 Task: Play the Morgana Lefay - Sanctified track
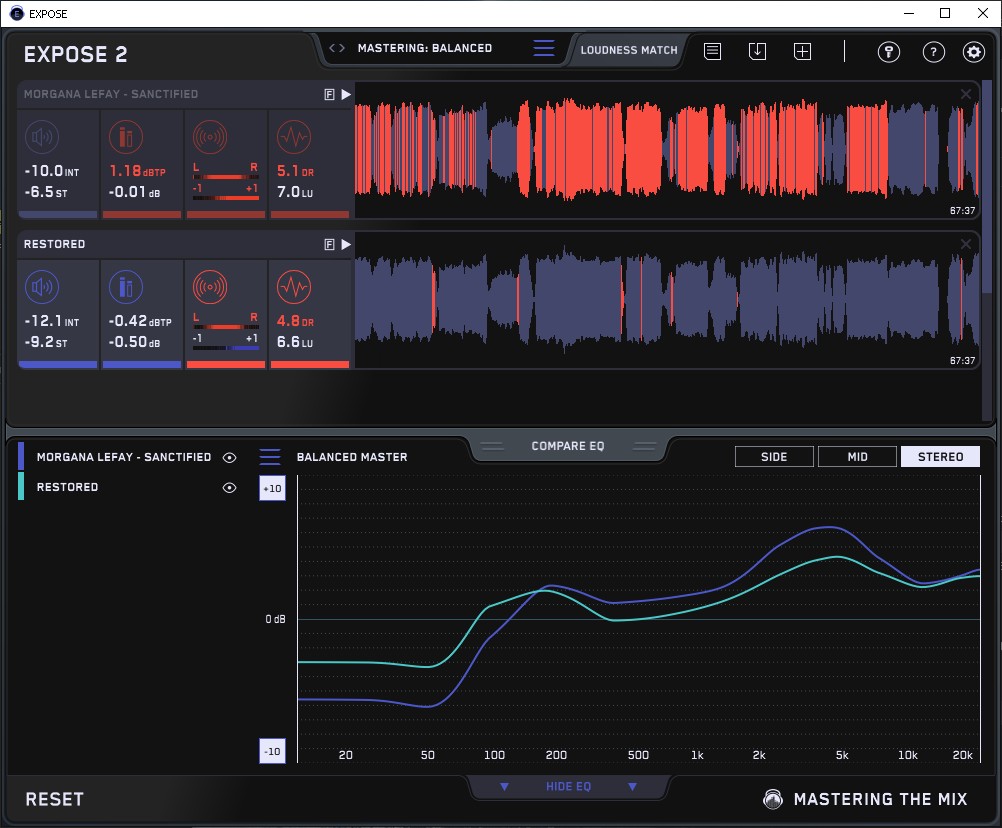coord(346,95)
